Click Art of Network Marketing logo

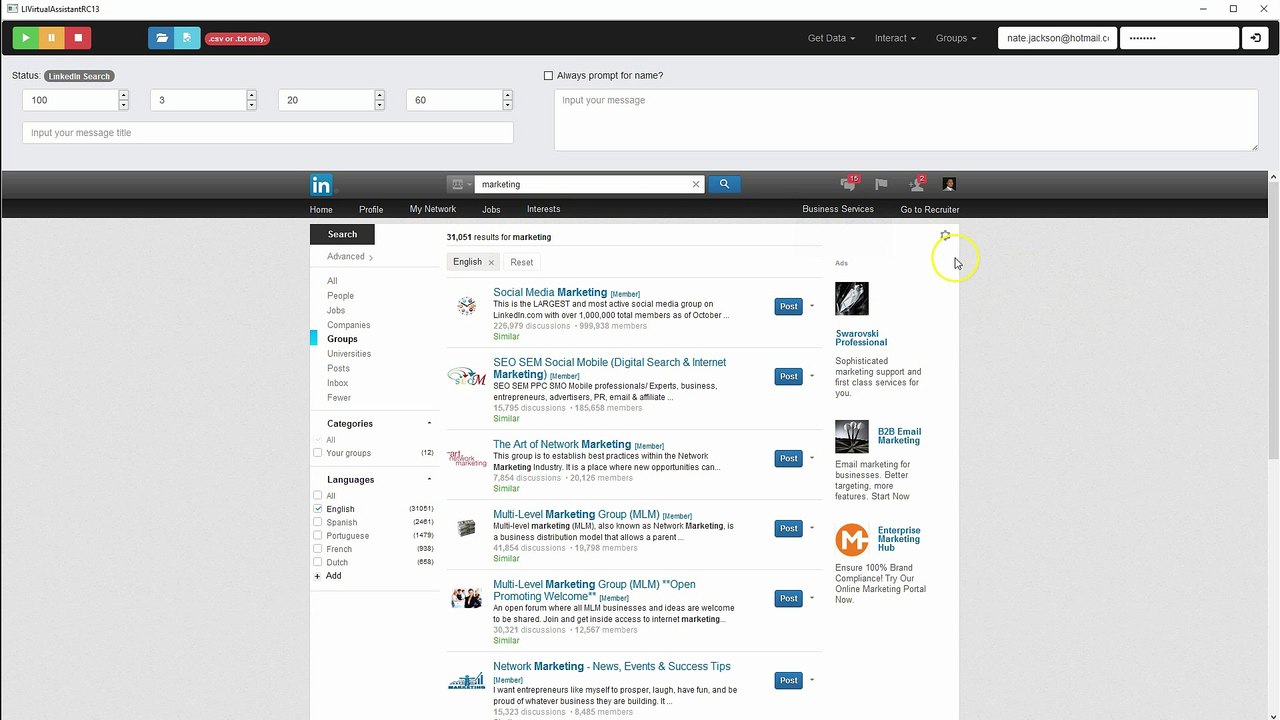click(x=466, y=459)
